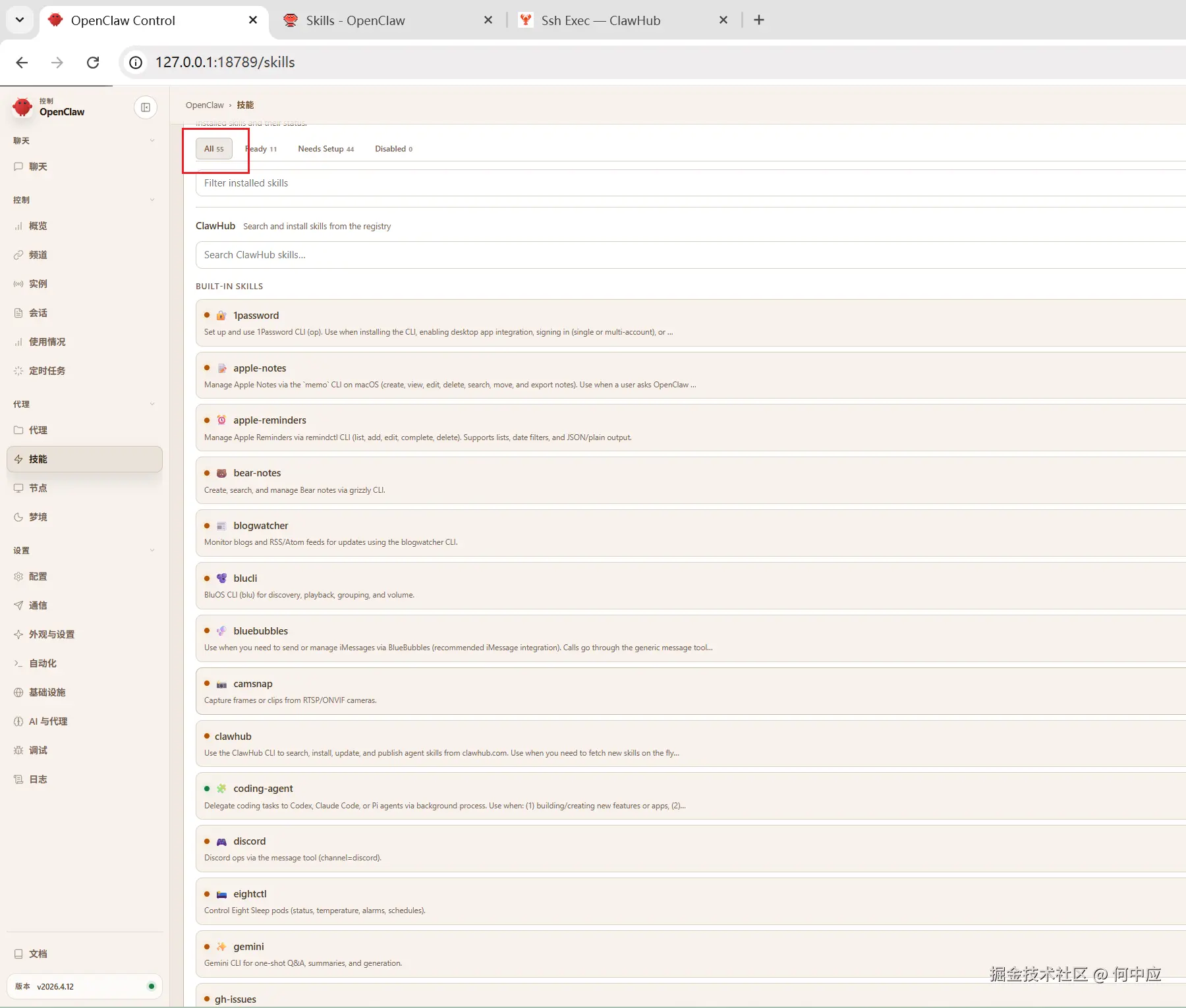1186x1008 pixels.
Task: Open the 1password skill card
Action: coord(691,323)
